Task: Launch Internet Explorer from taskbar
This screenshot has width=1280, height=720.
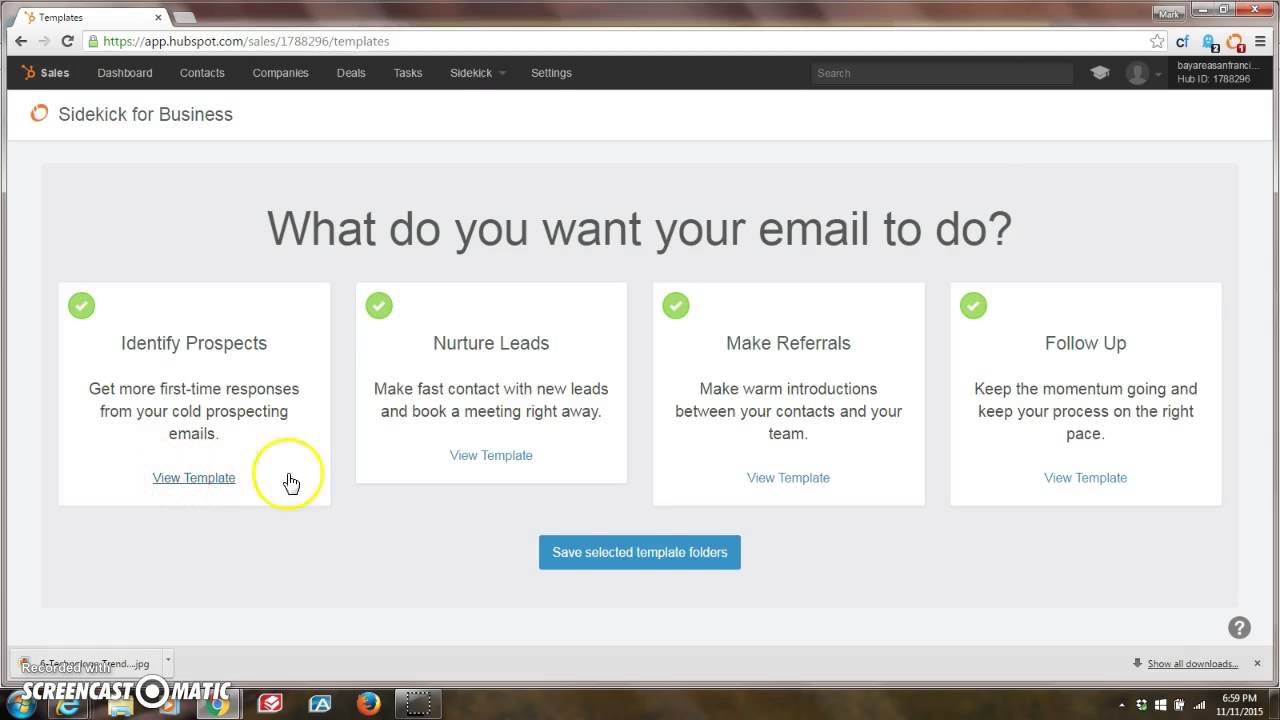Action: (x=69, y=704)
